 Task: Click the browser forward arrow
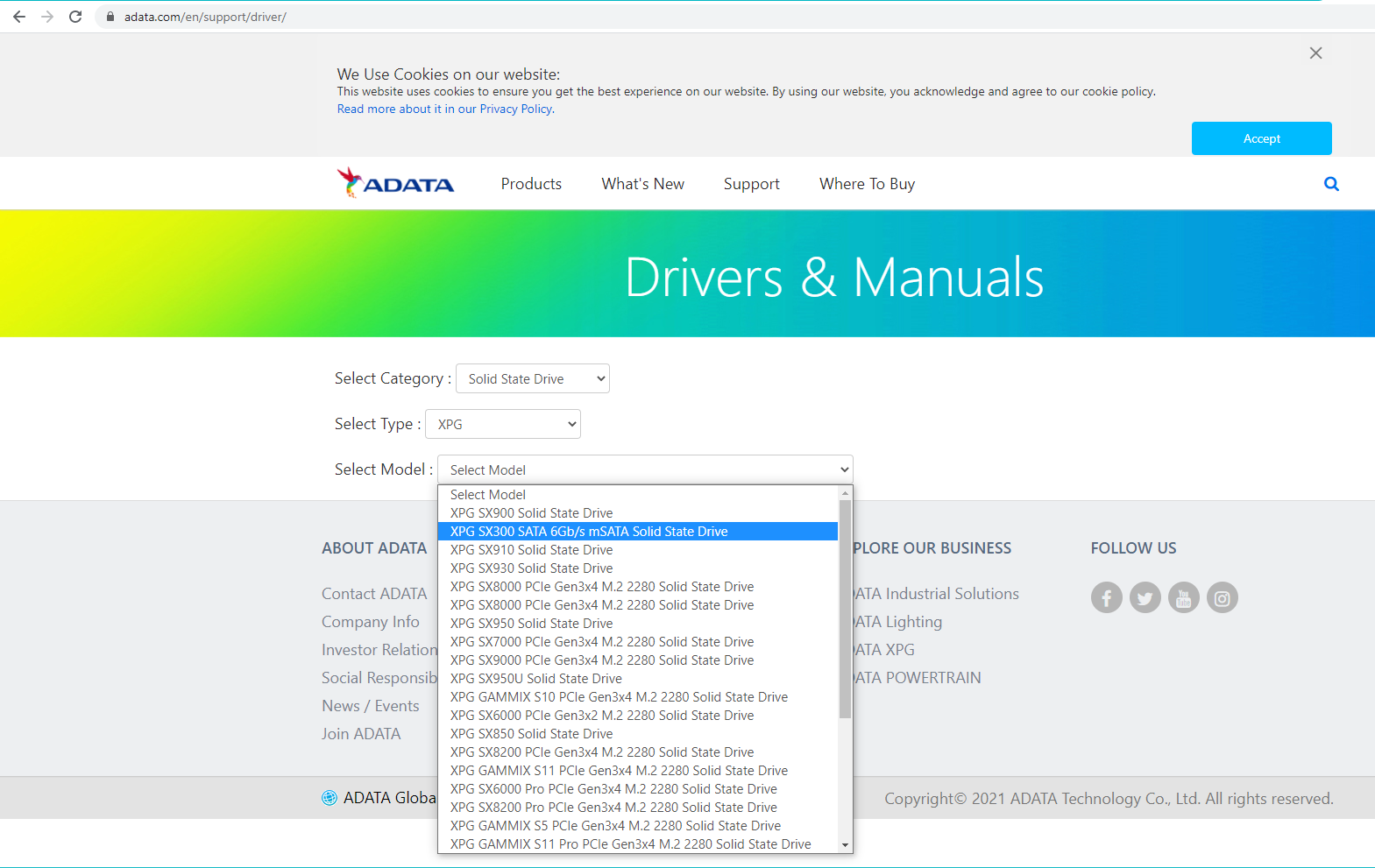tap(47, 17)
